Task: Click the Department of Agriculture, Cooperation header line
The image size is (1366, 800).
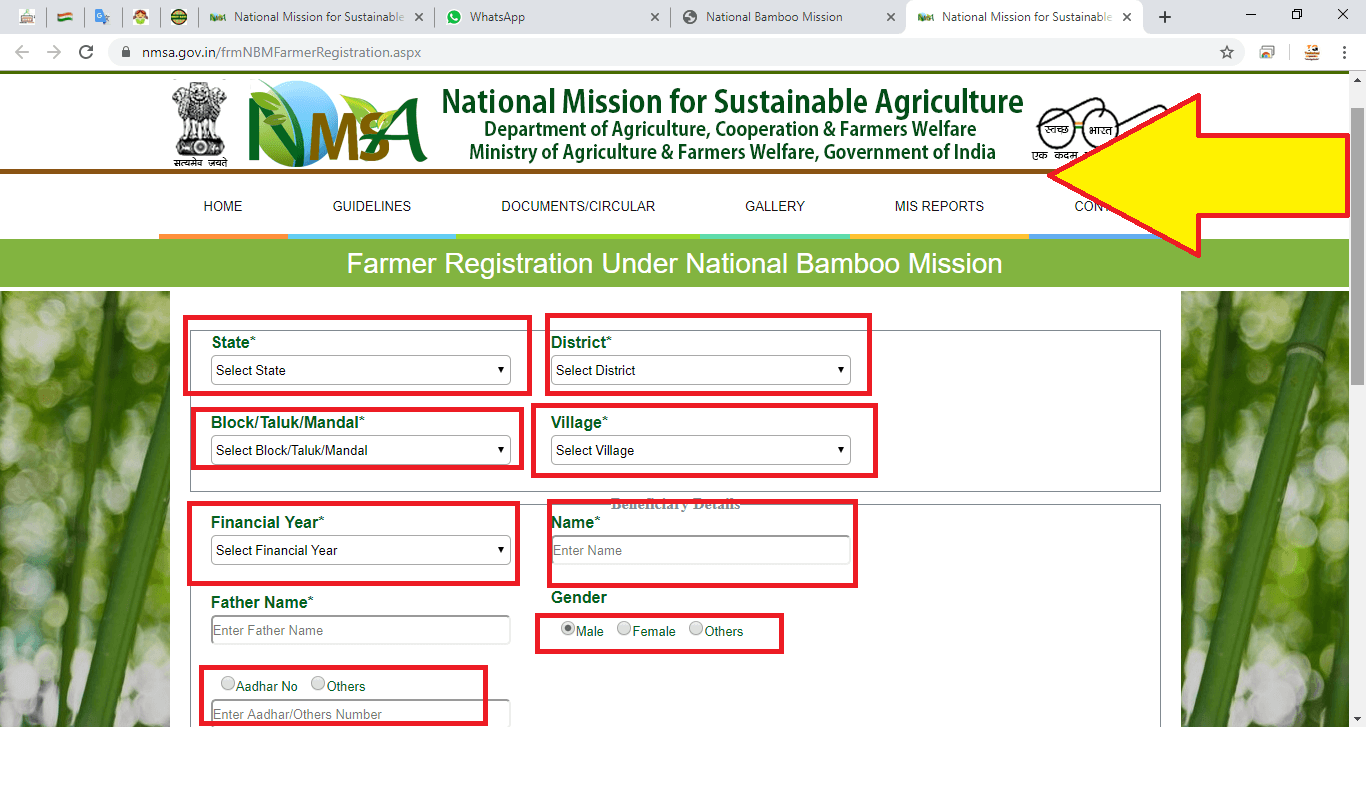Action: coord(730,129)
